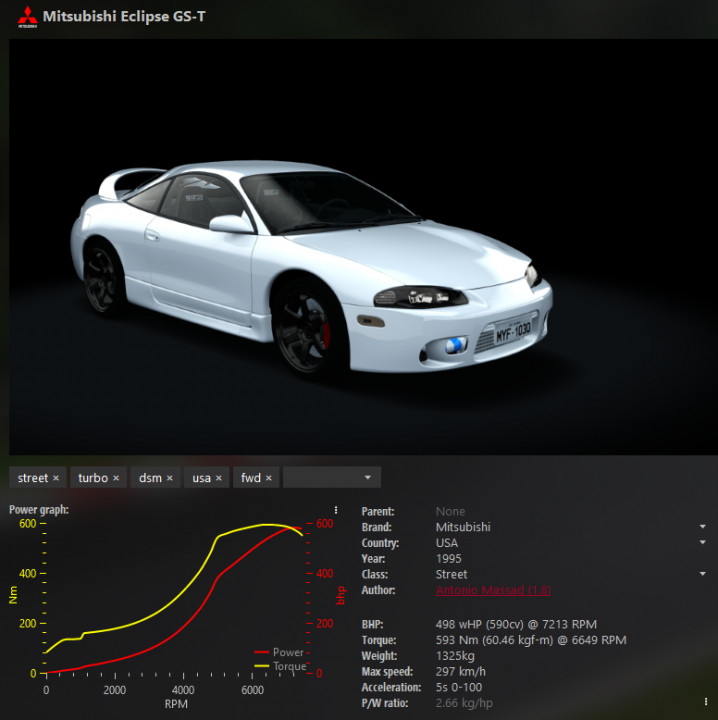Expand the Country dropdown arrow
Viewport: 718px width, 720px height.
coord(702,542)
